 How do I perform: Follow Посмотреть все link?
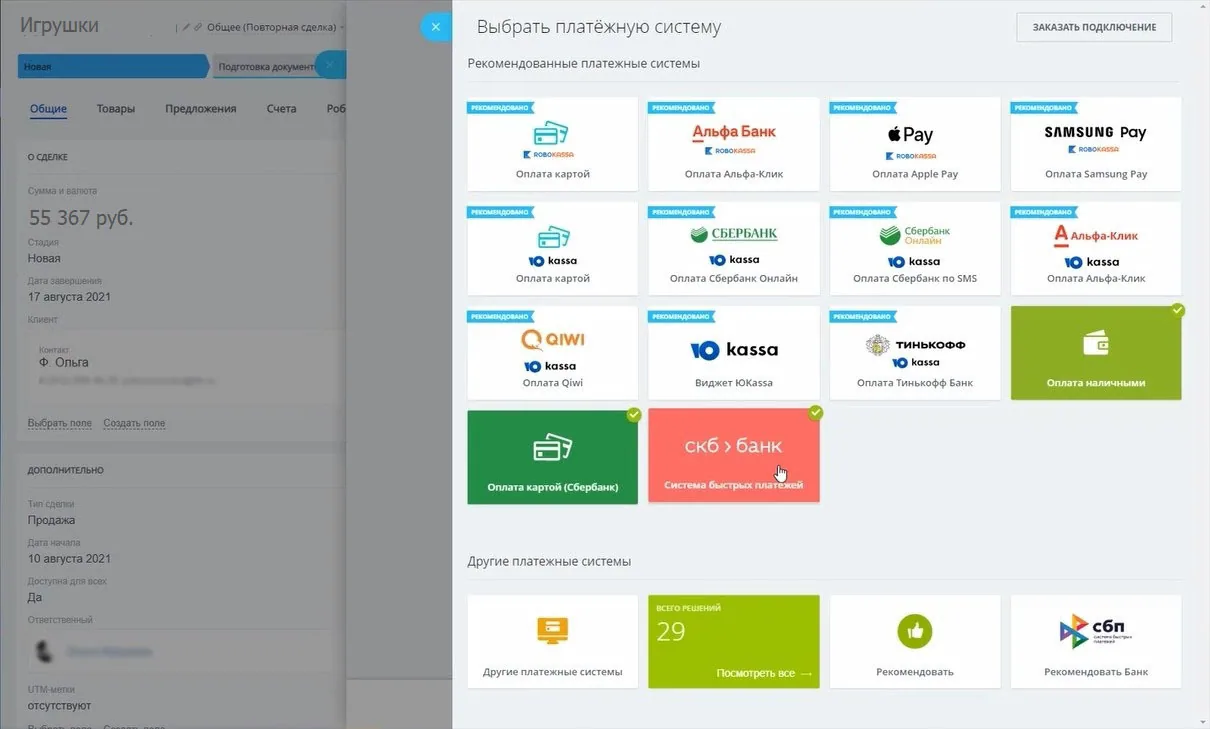(x=765, y=673)
